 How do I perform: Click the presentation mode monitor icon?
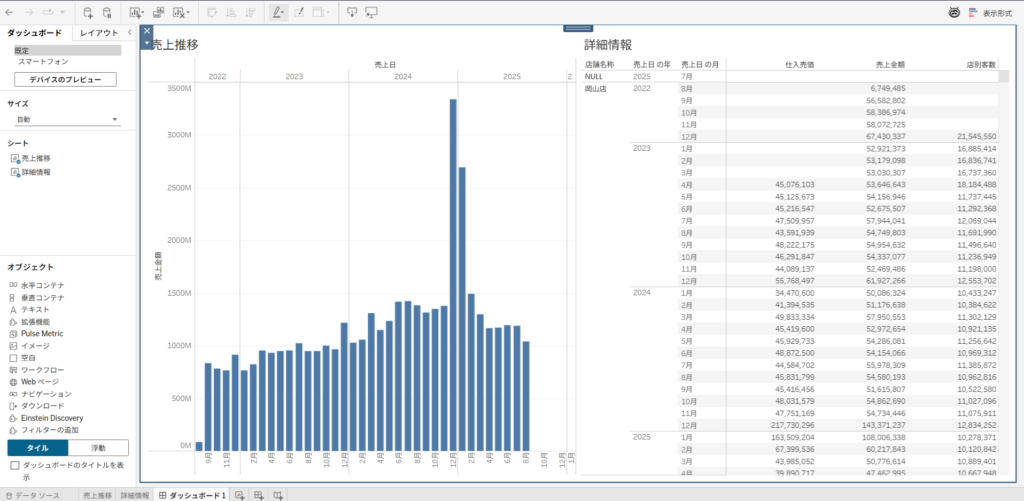[x=372, y=12]
